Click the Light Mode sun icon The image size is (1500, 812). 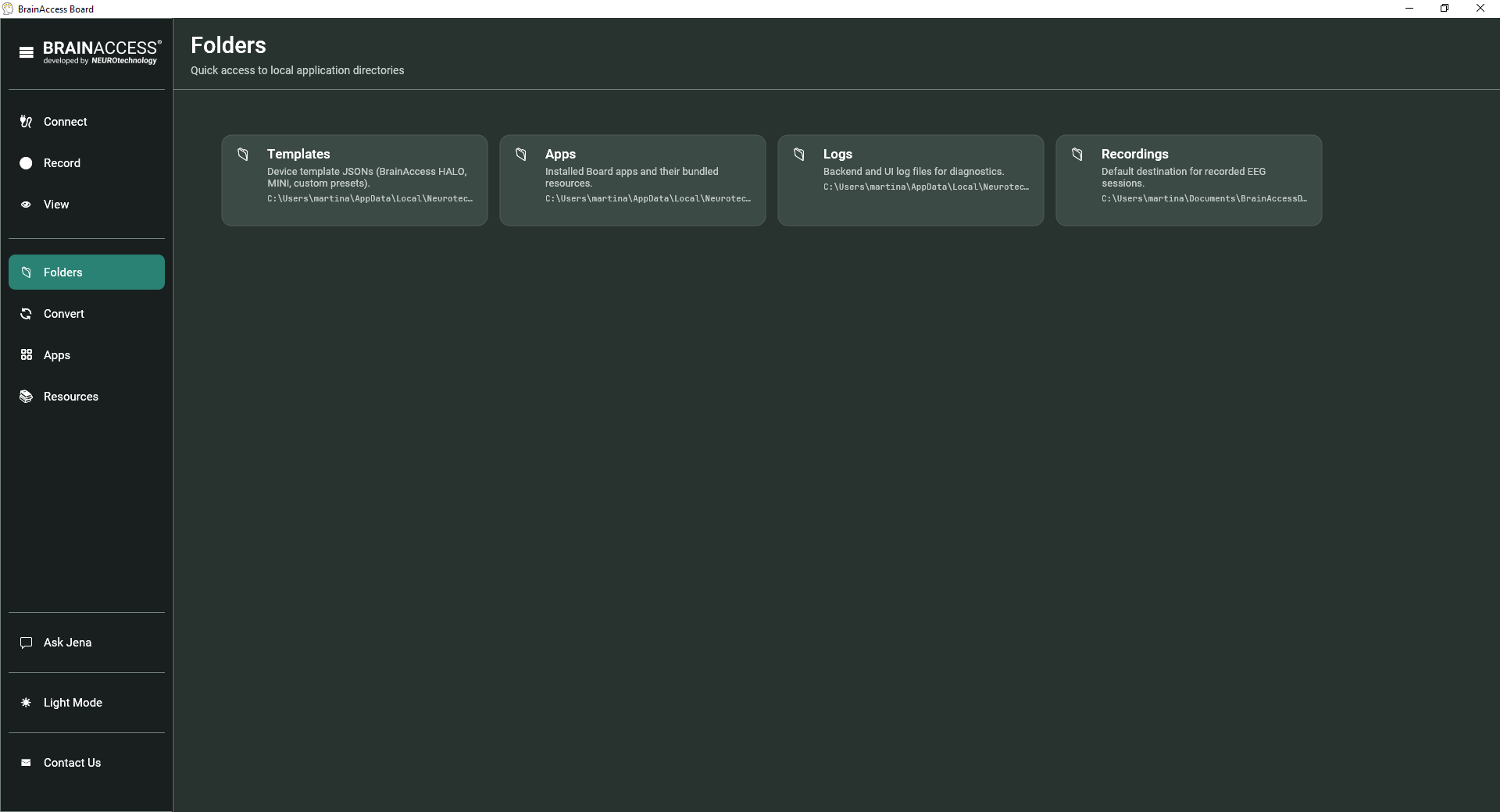(x=26, y=703)
